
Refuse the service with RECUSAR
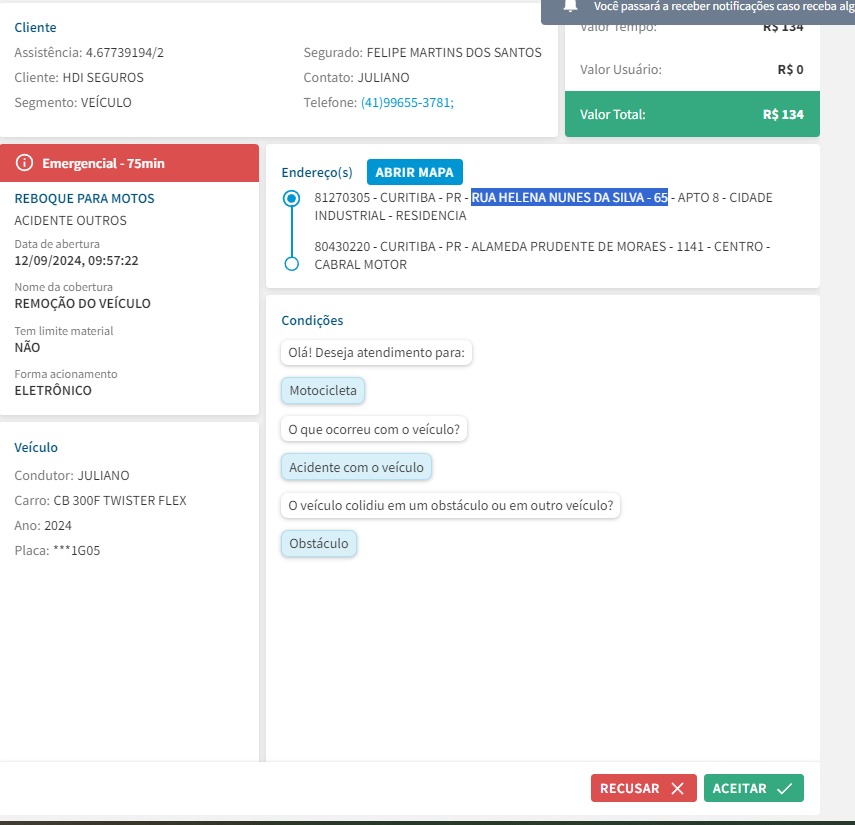tap(643, 788)
